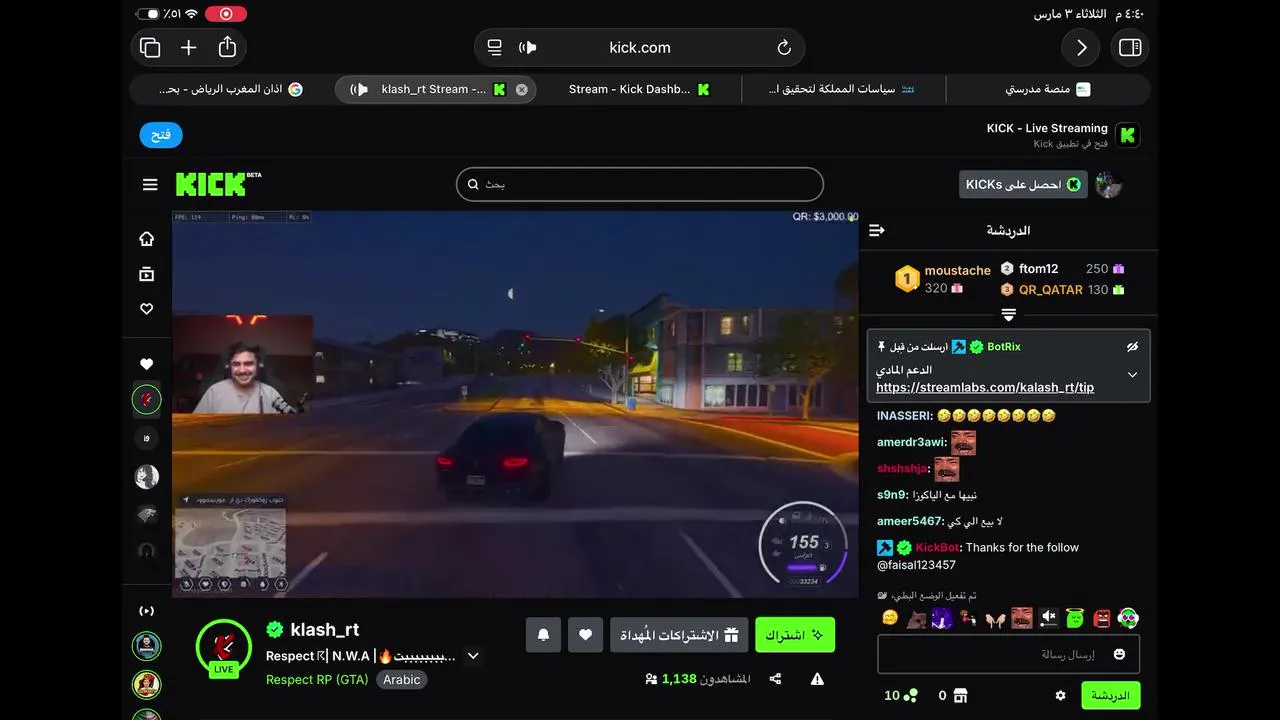
Task: Open chat settings gear
Action: point(1061,695)
